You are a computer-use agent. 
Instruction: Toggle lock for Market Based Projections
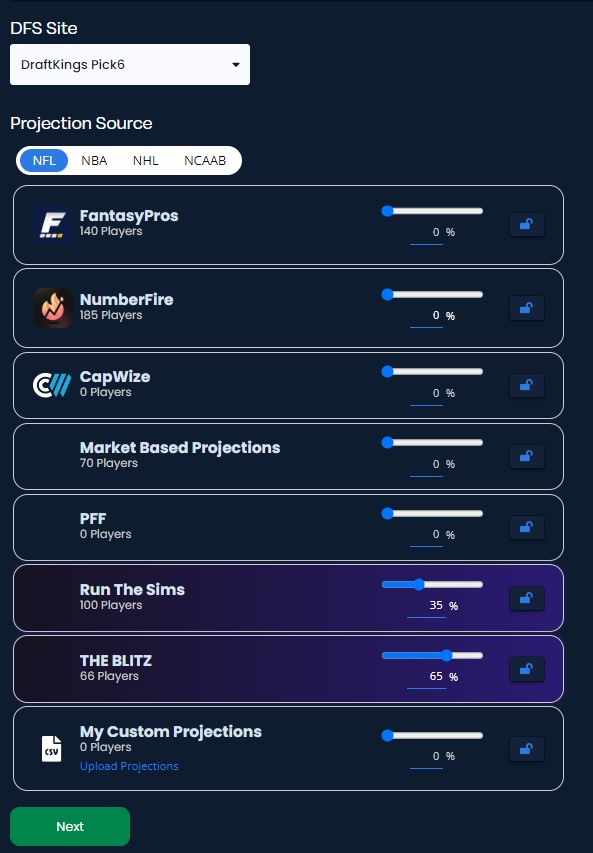click(x=526, y=456)
